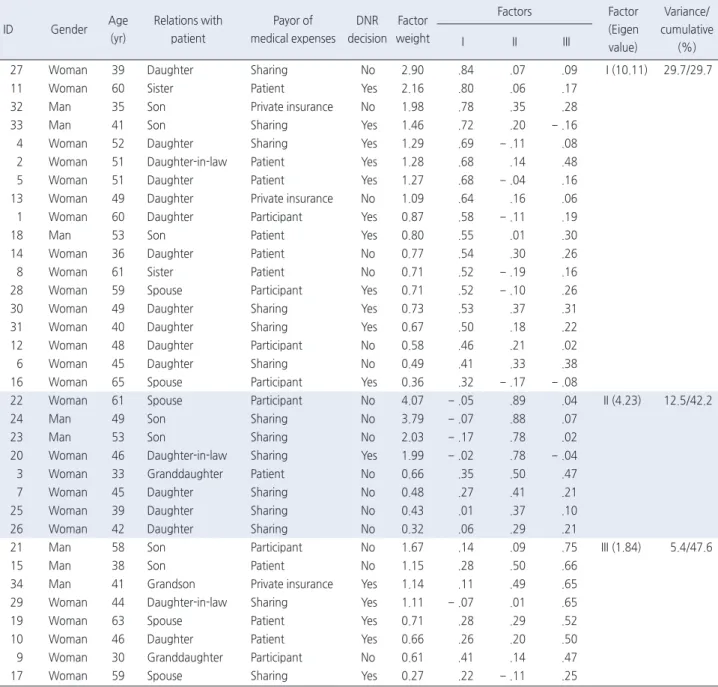Select 'Daughter-in-law' in ID 20 row
Viewport: 718px width, 687px height.
point(187,456)
